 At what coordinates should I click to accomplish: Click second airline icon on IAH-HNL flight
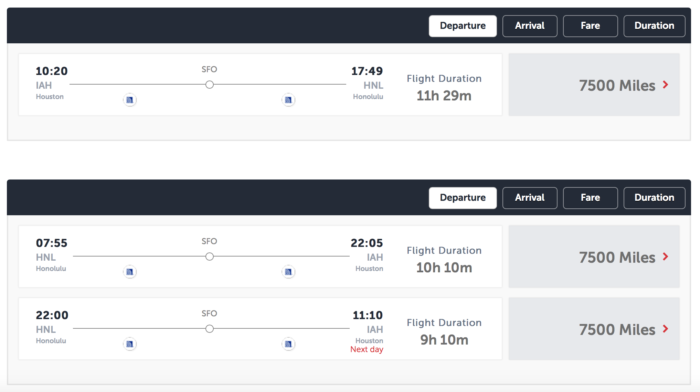288,100
